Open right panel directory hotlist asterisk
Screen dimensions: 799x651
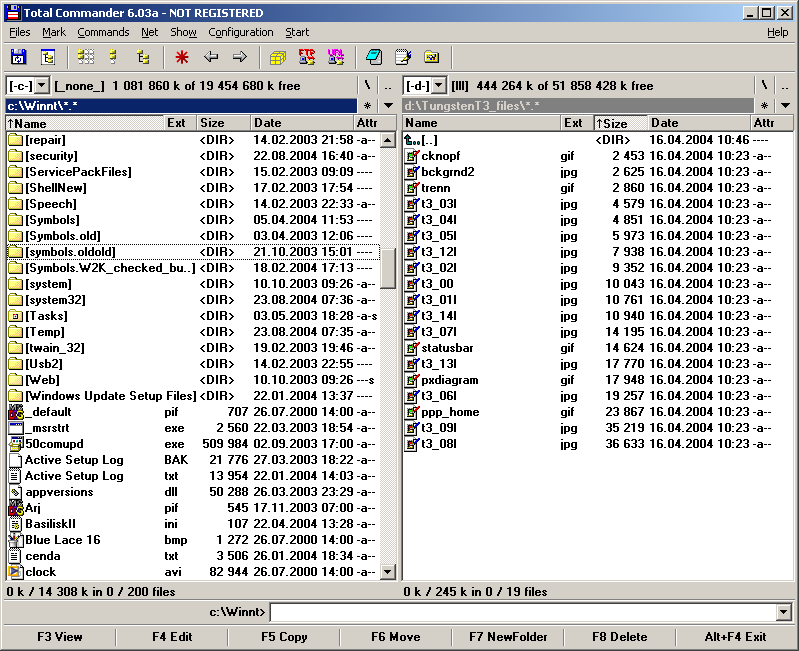pyautogui.click(x=764, y=105)
